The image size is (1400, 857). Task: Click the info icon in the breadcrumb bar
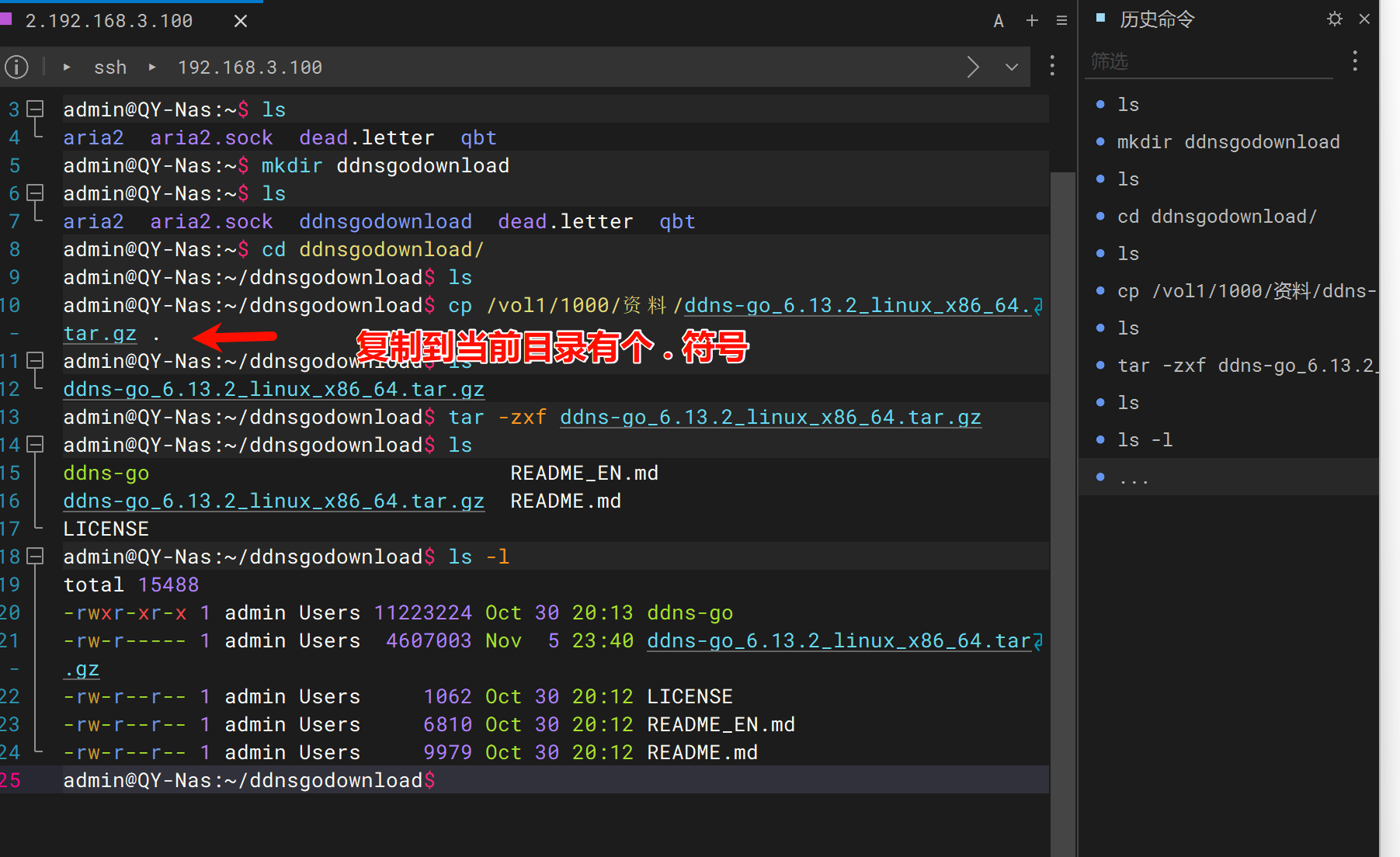tap(16, 68)
